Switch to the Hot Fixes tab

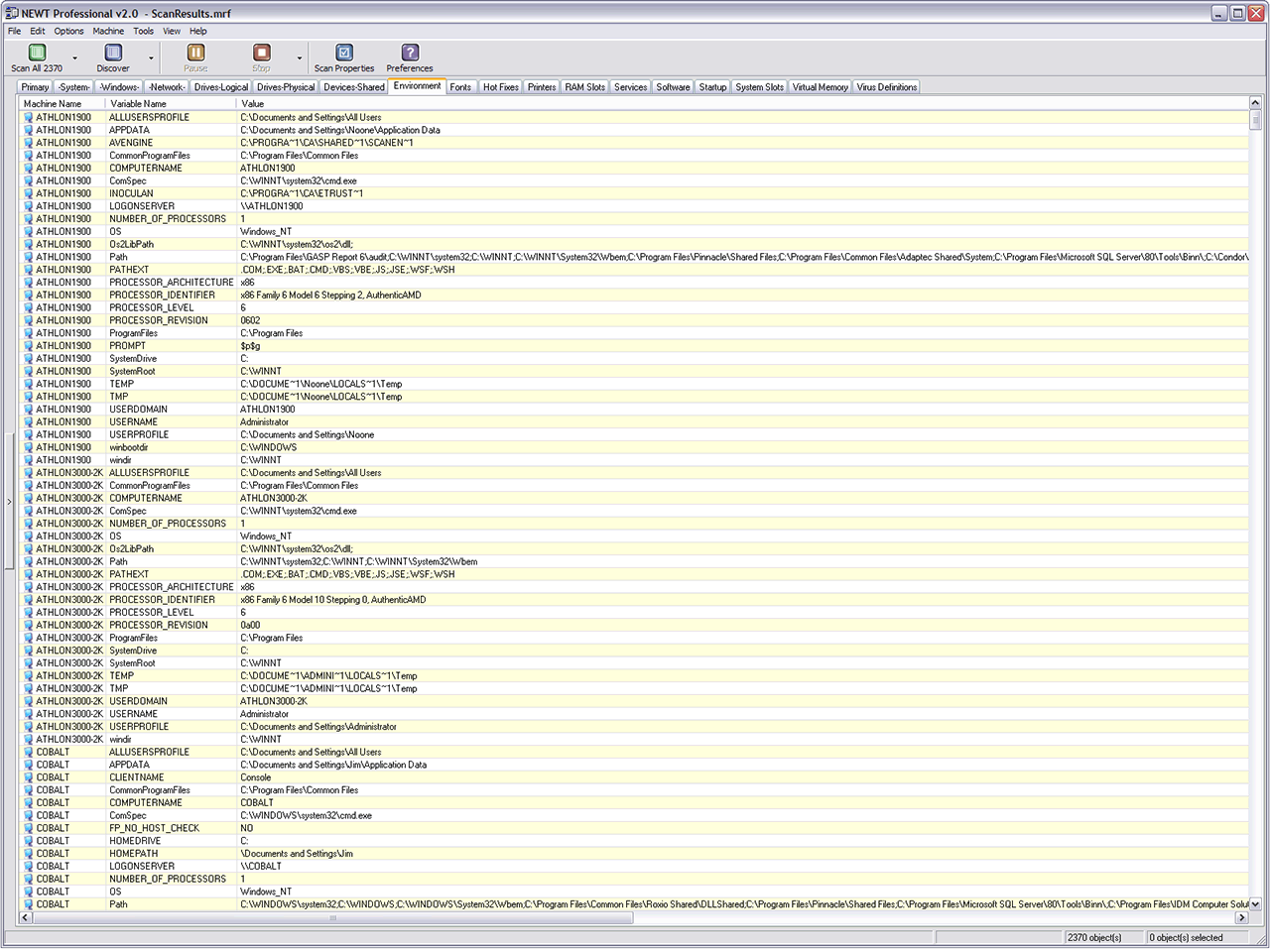tap(500, 87)
